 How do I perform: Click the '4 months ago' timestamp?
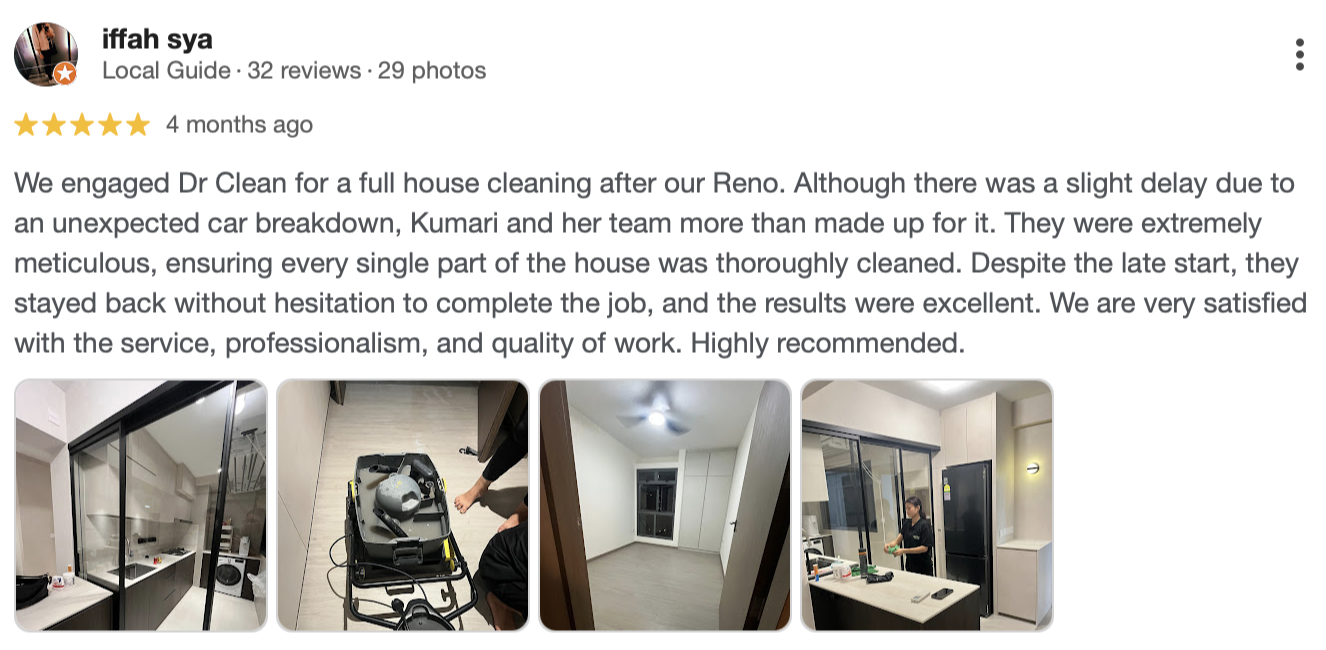[239, 125]
